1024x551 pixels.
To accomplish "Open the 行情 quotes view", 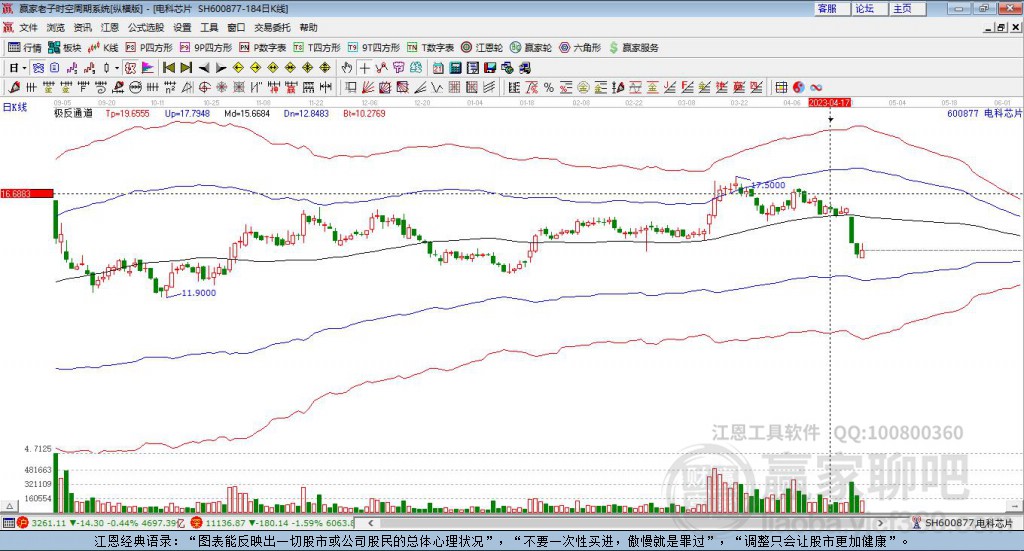I will coord(24,48).
